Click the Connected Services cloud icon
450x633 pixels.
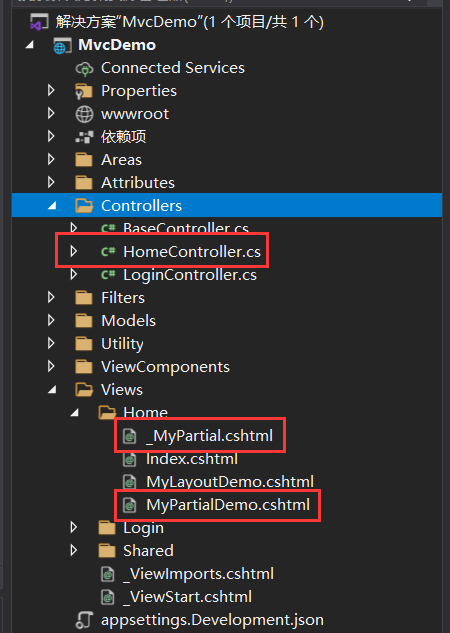[x=84, y=69]
